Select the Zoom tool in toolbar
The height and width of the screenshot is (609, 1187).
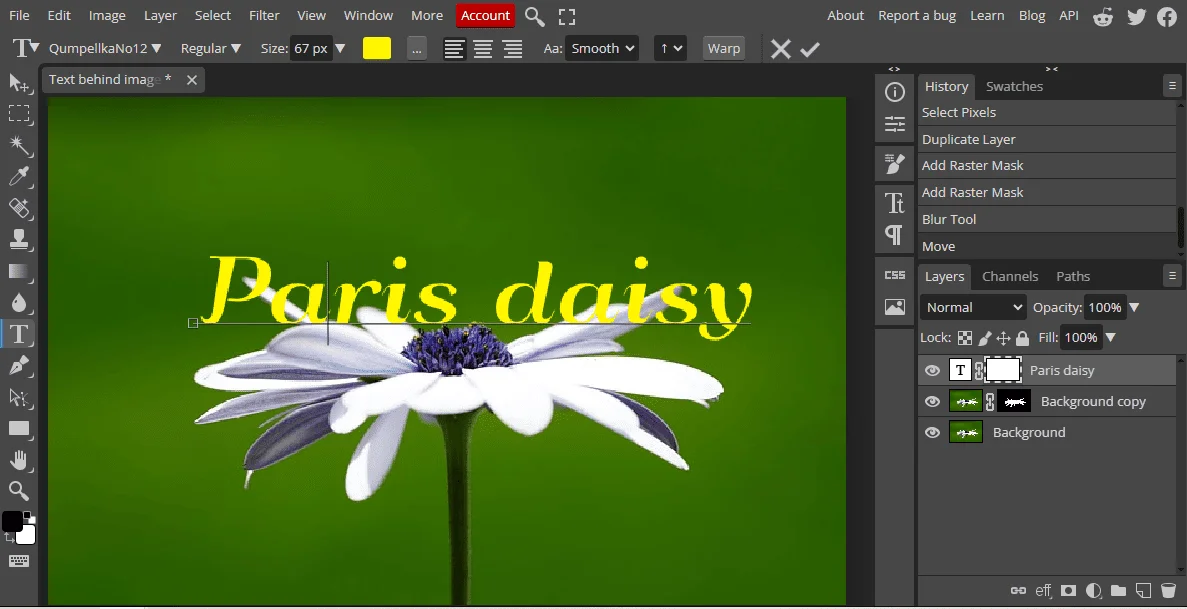19,490
